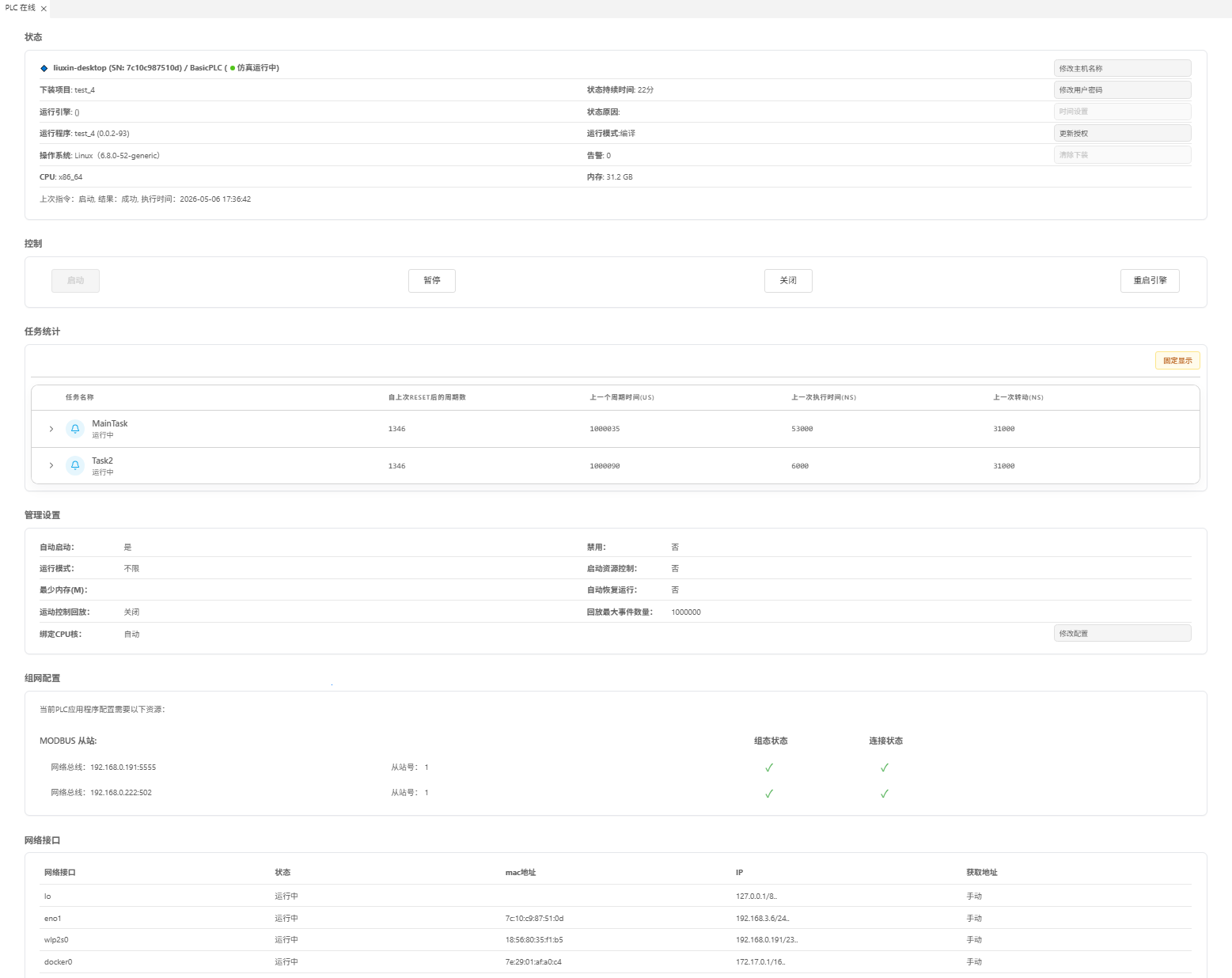This screenshot has height=978, width=1232.
Task: Click 下装项目 test_4 value
Action: pyautogui.click(x=85, y=90)
